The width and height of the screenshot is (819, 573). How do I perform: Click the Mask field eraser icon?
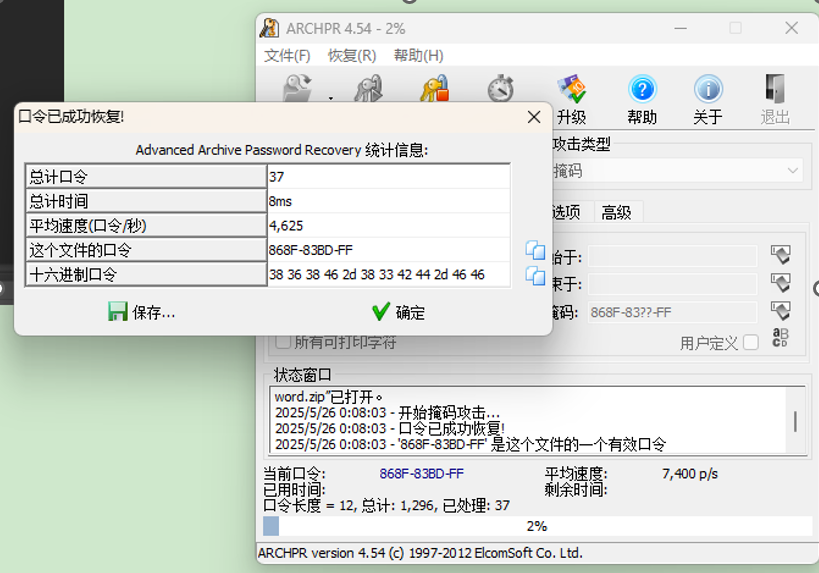click(780, 311)
